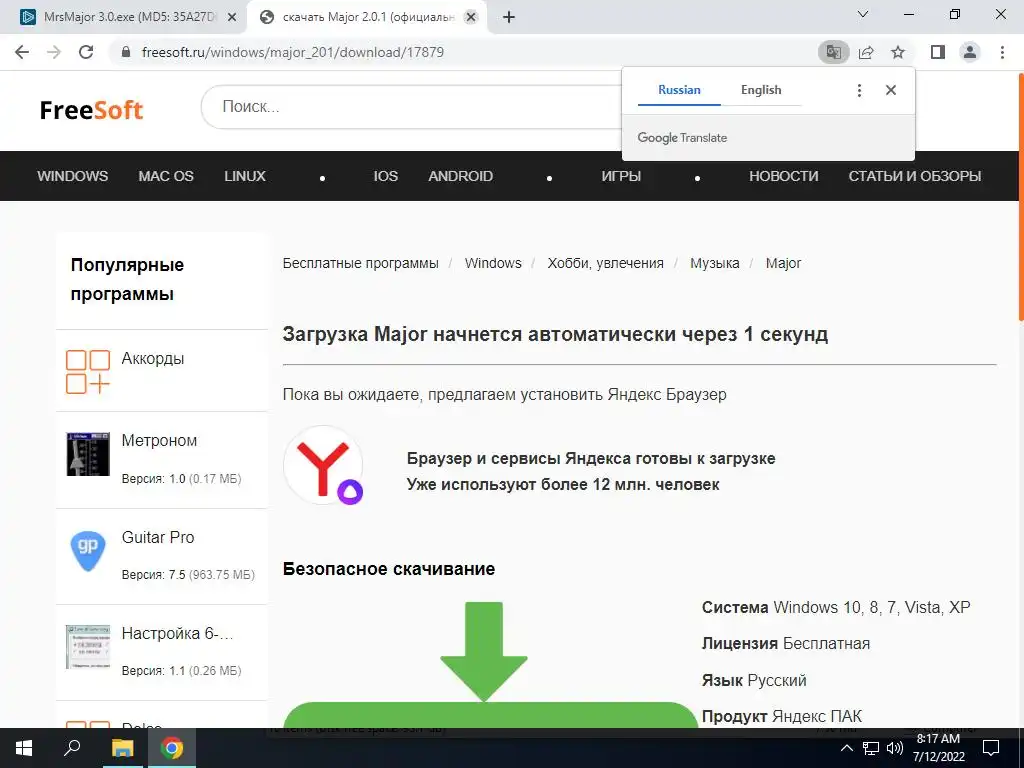Open the Windows Start menu
Screen dimensions: 1024x768
[x=24, y=748]
